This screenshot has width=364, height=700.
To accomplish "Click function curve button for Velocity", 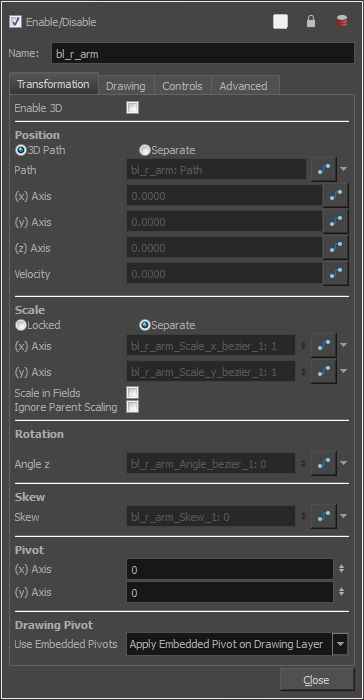I will [335, 273].
